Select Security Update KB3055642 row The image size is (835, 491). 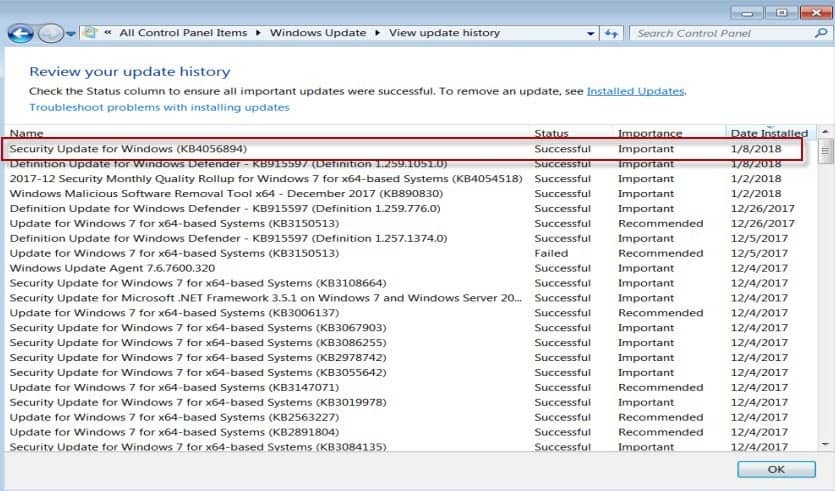(x=405, y=373)
